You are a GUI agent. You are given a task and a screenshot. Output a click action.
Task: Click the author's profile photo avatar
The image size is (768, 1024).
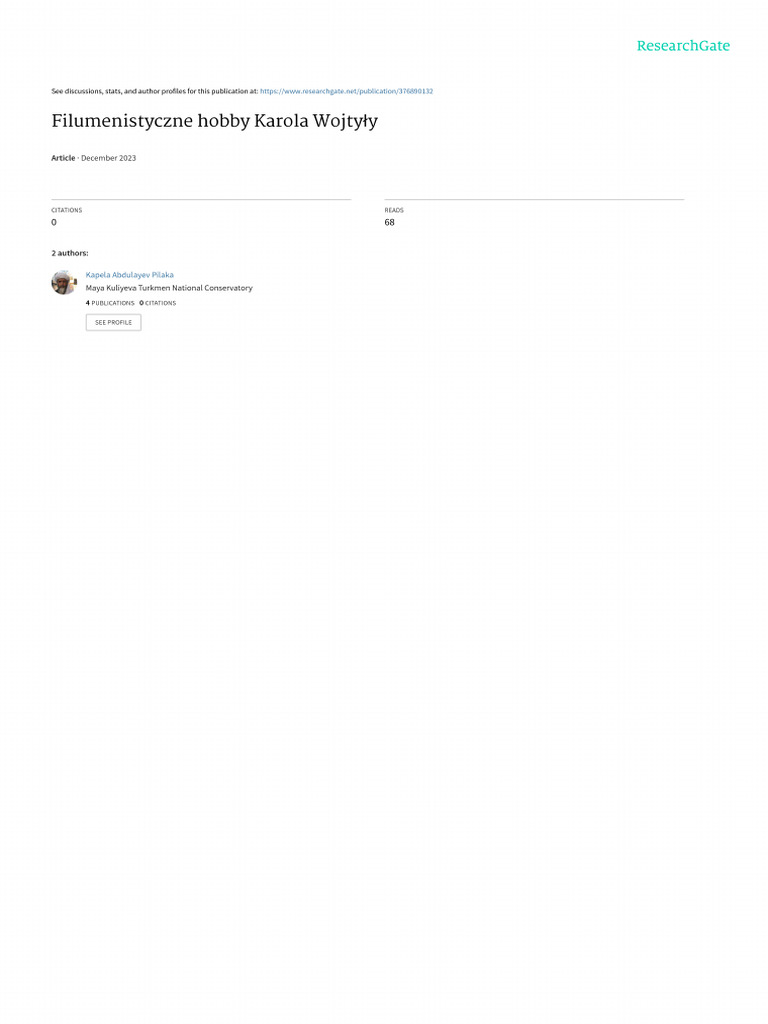coord(64,282)
